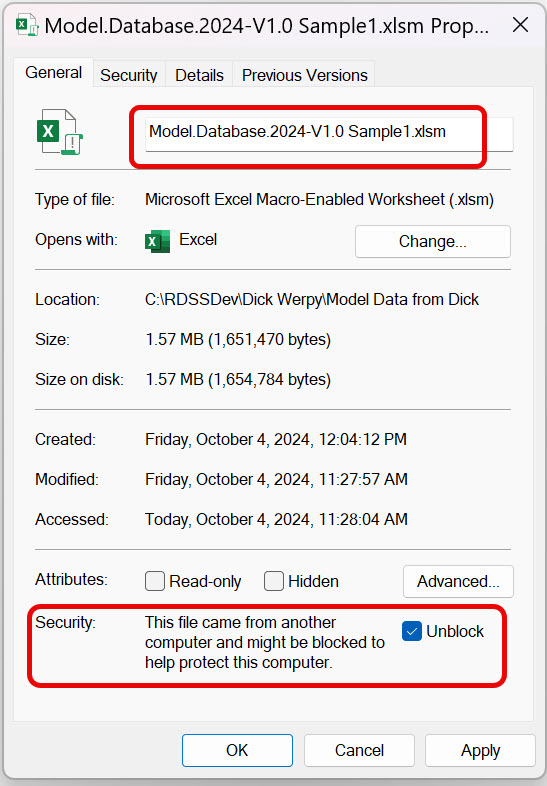Click the Size on disk value
The width and height of the screenshot is (547, 786).
click(x=238, y=379)
